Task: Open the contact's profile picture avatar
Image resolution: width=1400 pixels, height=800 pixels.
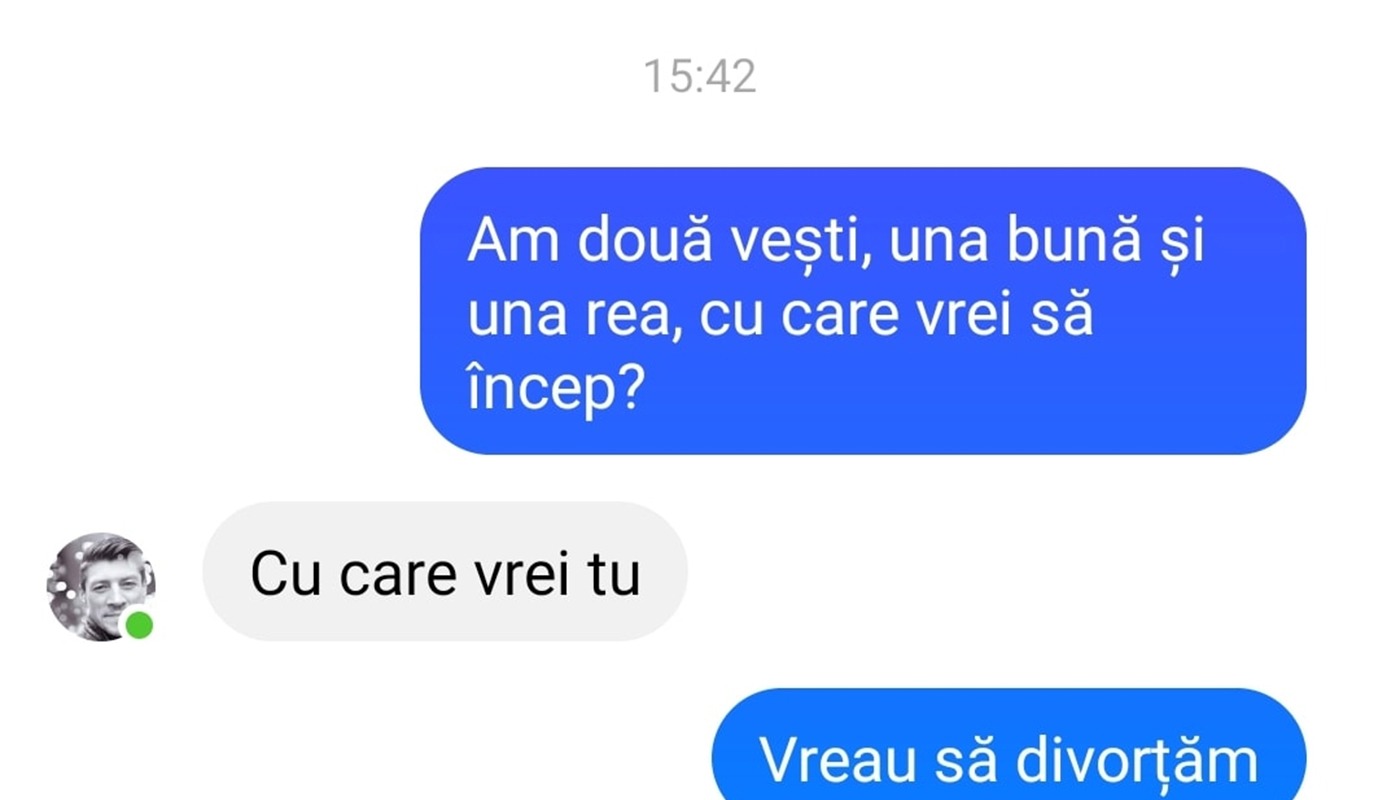Action: [x=101, y=586]
